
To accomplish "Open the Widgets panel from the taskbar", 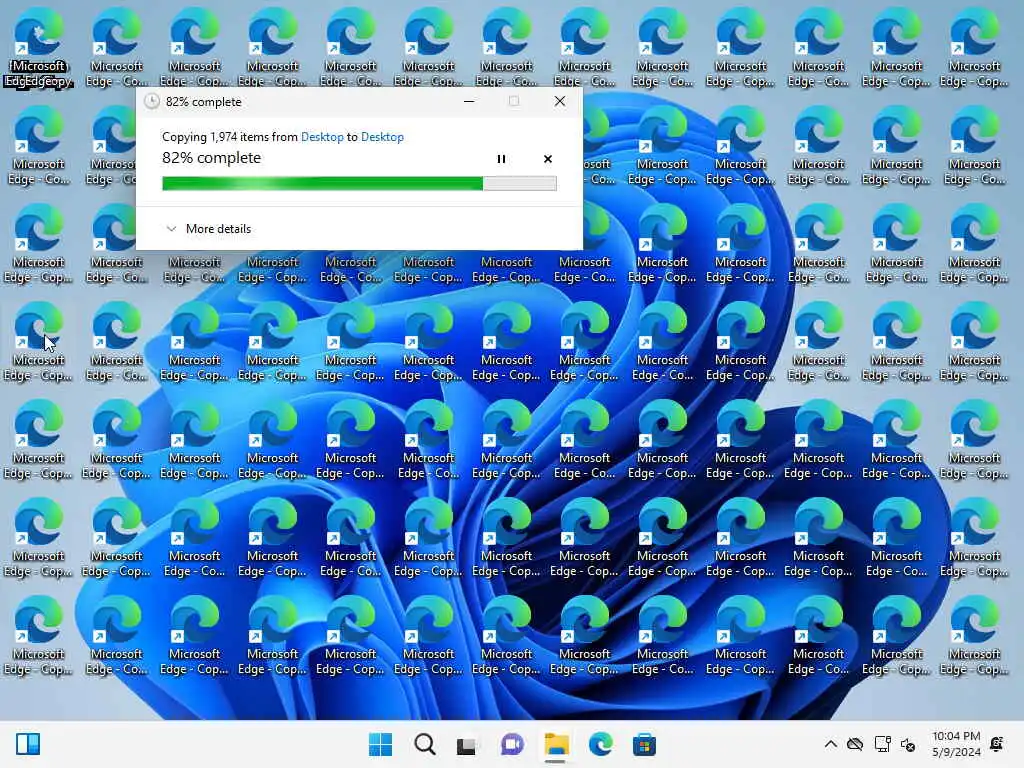I will [x=27, y=744].
